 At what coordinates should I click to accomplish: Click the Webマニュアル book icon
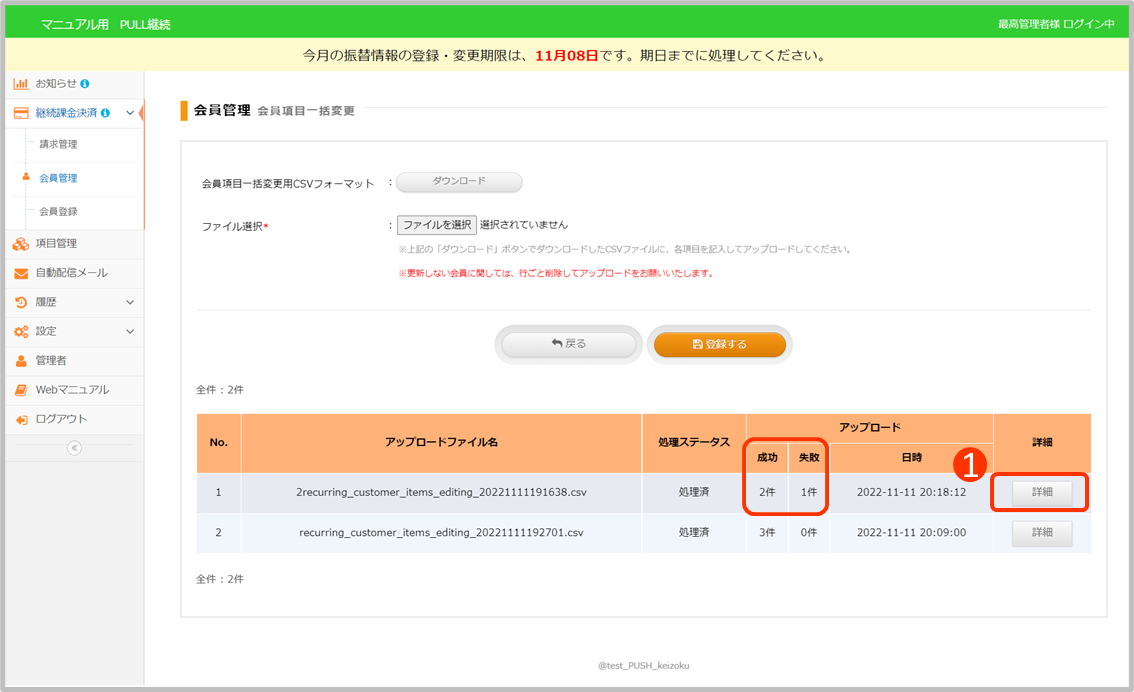point(21,390)
